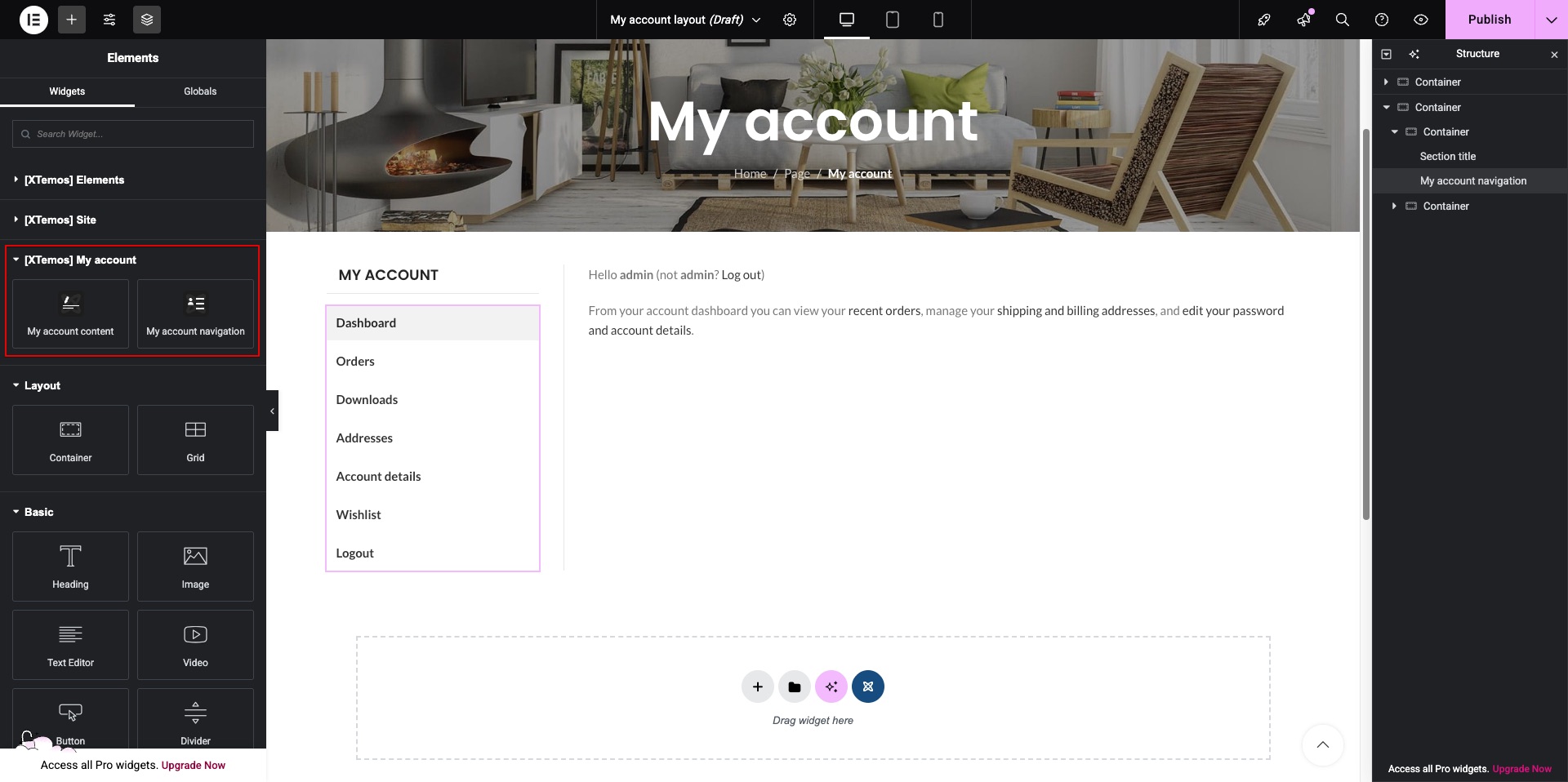
Task: Open the Add Element plus button
Action: click(72, 20)
